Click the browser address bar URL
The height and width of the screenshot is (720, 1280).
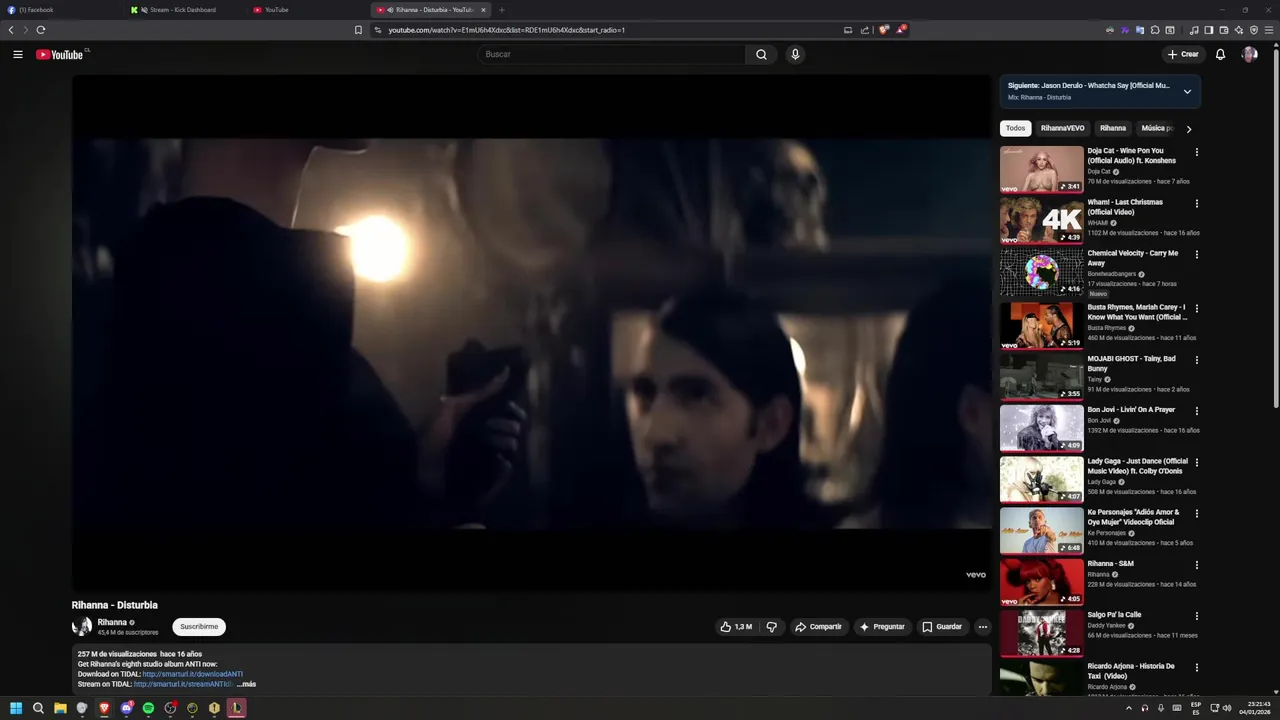(x=506, y=30)
